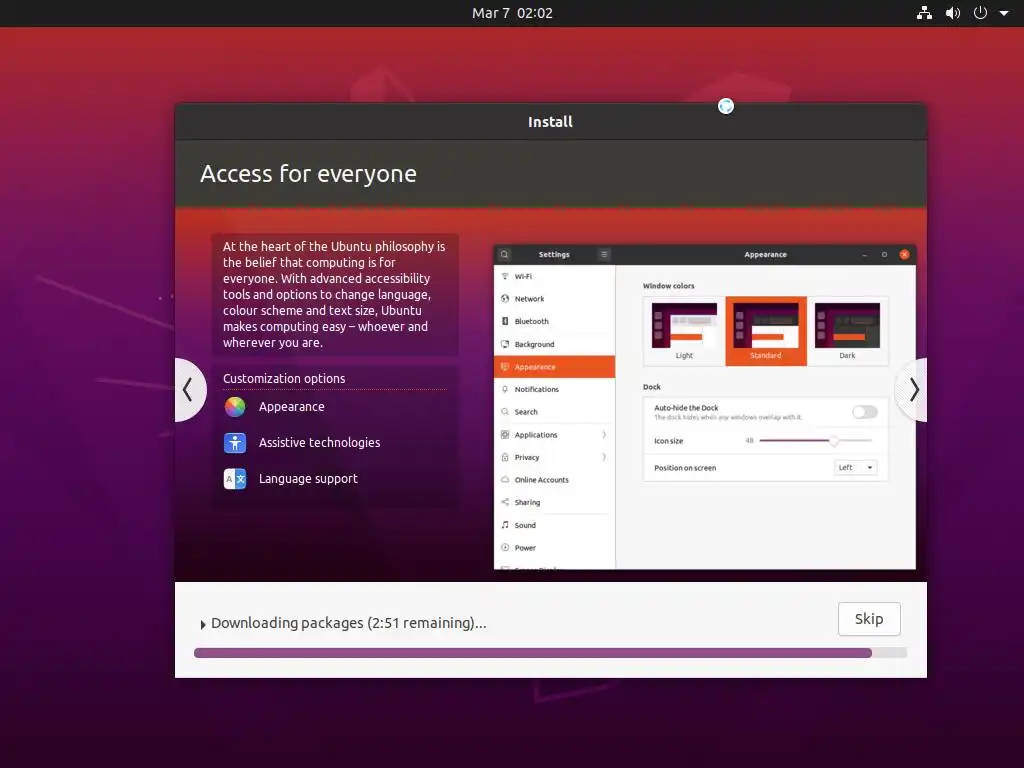Click the Customization options heading
Screen dimensions: 1024x768
(284, 379)
